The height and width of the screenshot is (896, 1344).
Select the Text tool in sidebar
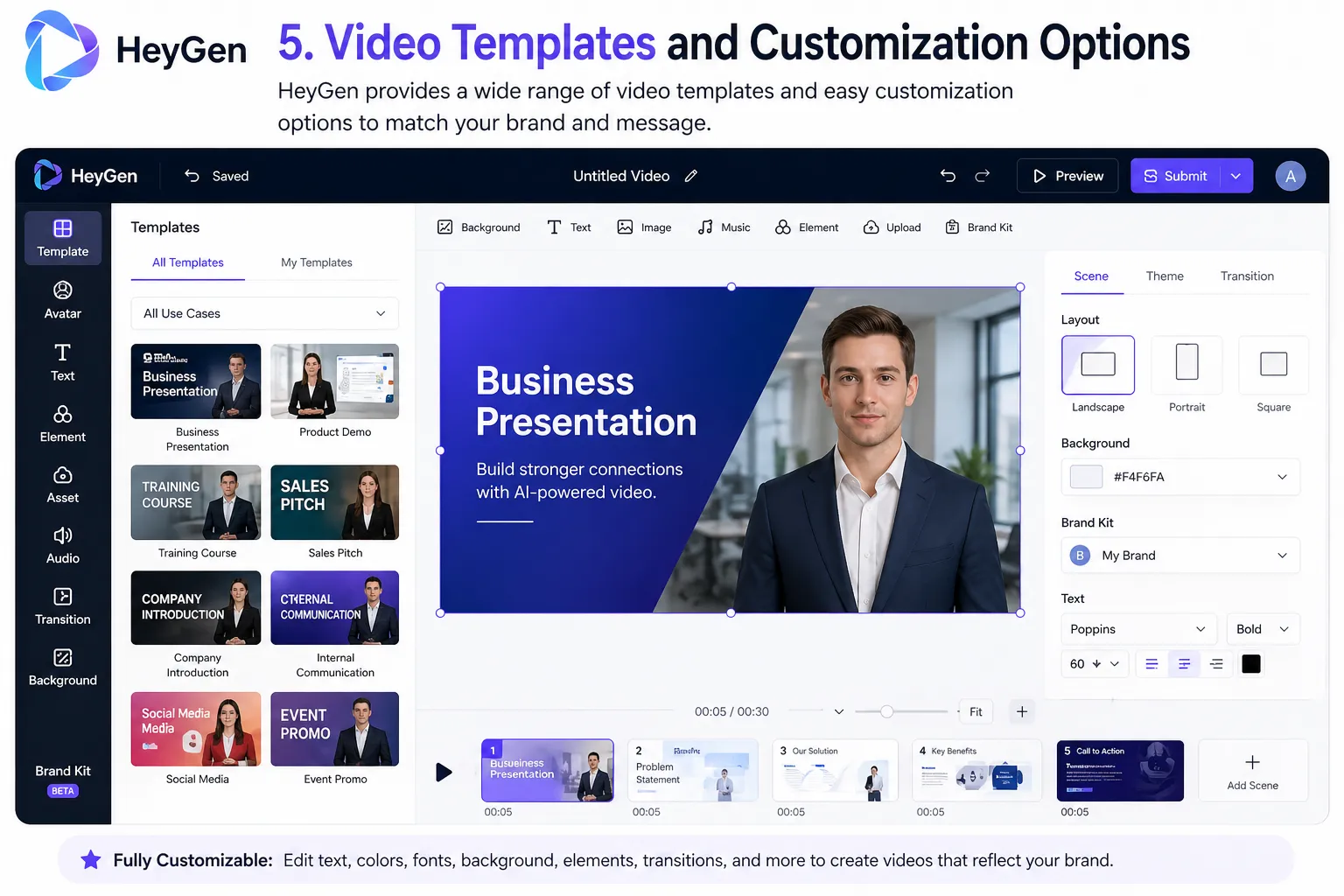[63, 362]
